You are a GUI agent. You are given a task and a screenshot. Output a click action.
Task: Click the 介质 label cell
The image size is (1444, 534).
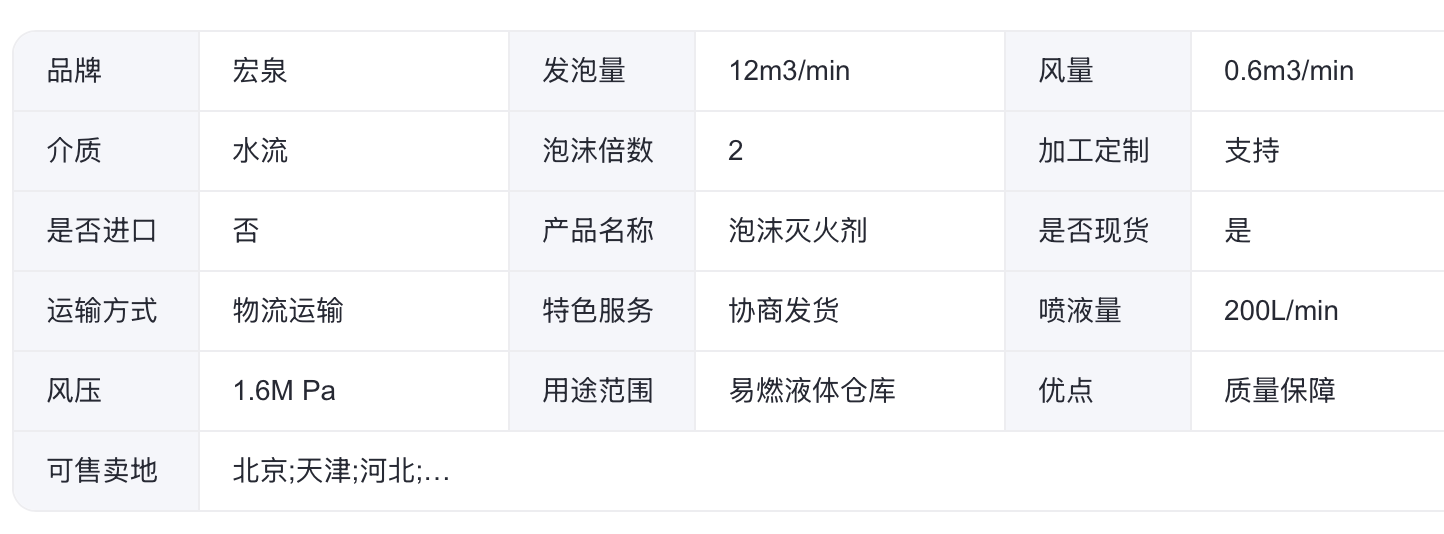pos(75,151)
